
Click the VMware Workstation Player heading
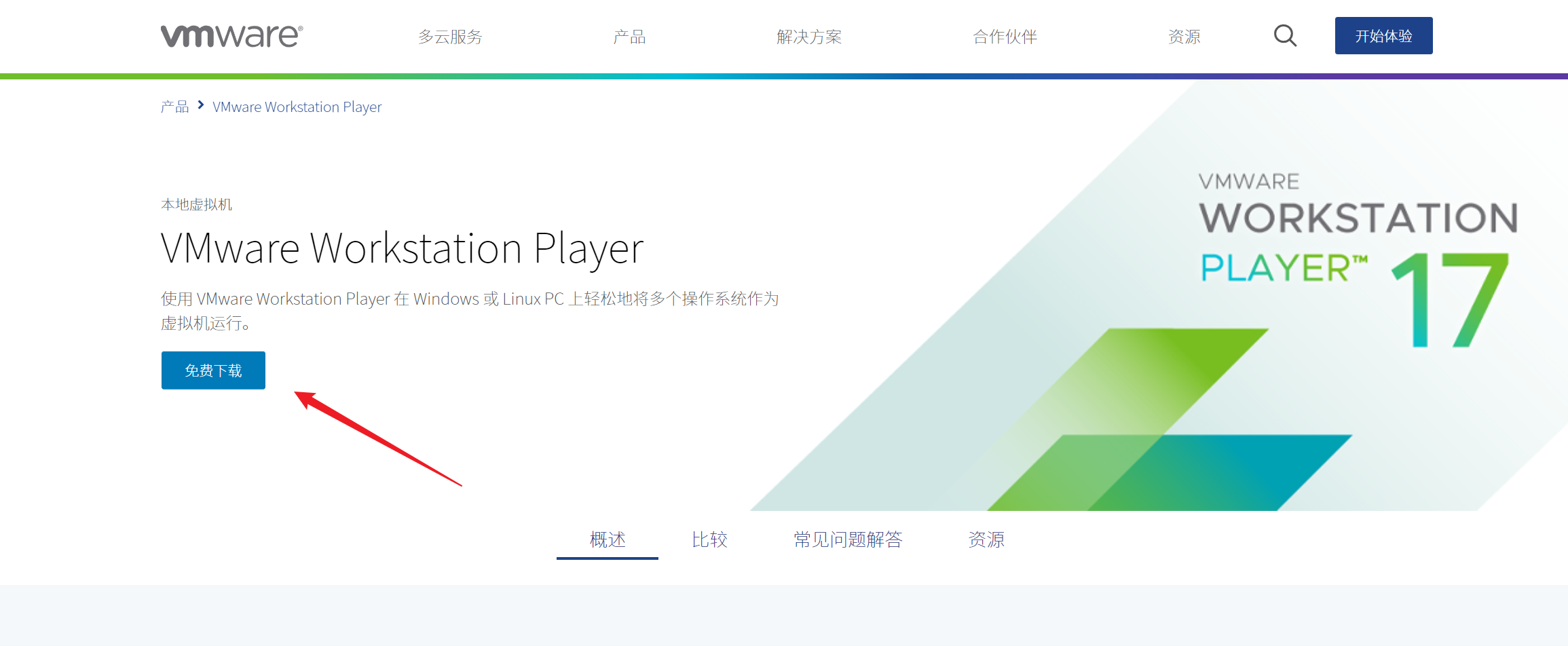[x=401, y=248]
